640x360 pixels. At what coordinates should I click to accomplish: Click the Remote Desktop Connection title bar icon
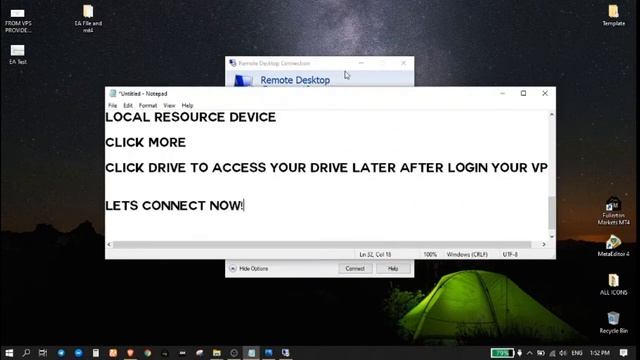pyautogui.click(x=233, y=63)
